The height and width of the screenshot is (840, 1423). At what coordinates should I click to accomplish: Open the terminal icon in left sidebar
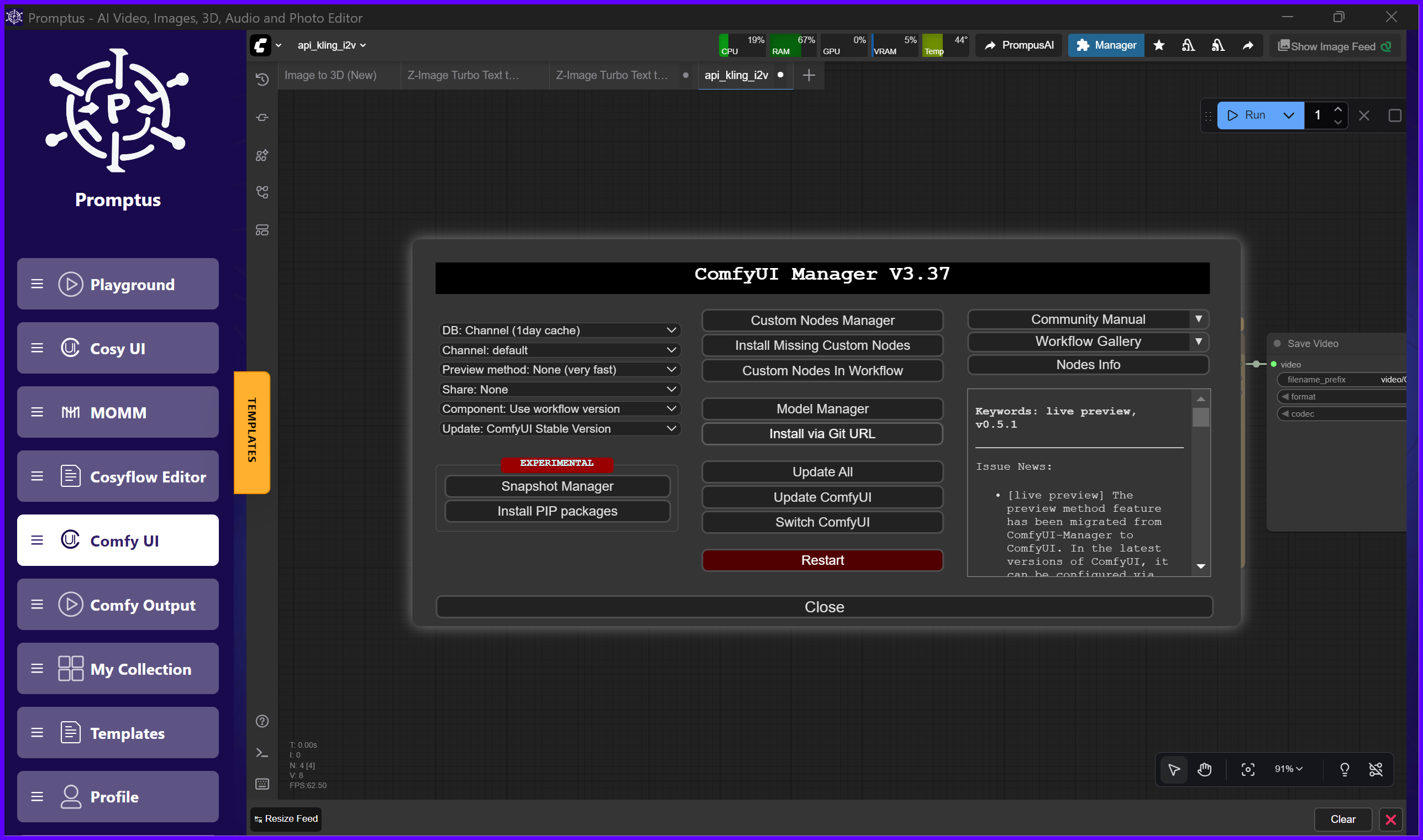click(x=262, y=753)
